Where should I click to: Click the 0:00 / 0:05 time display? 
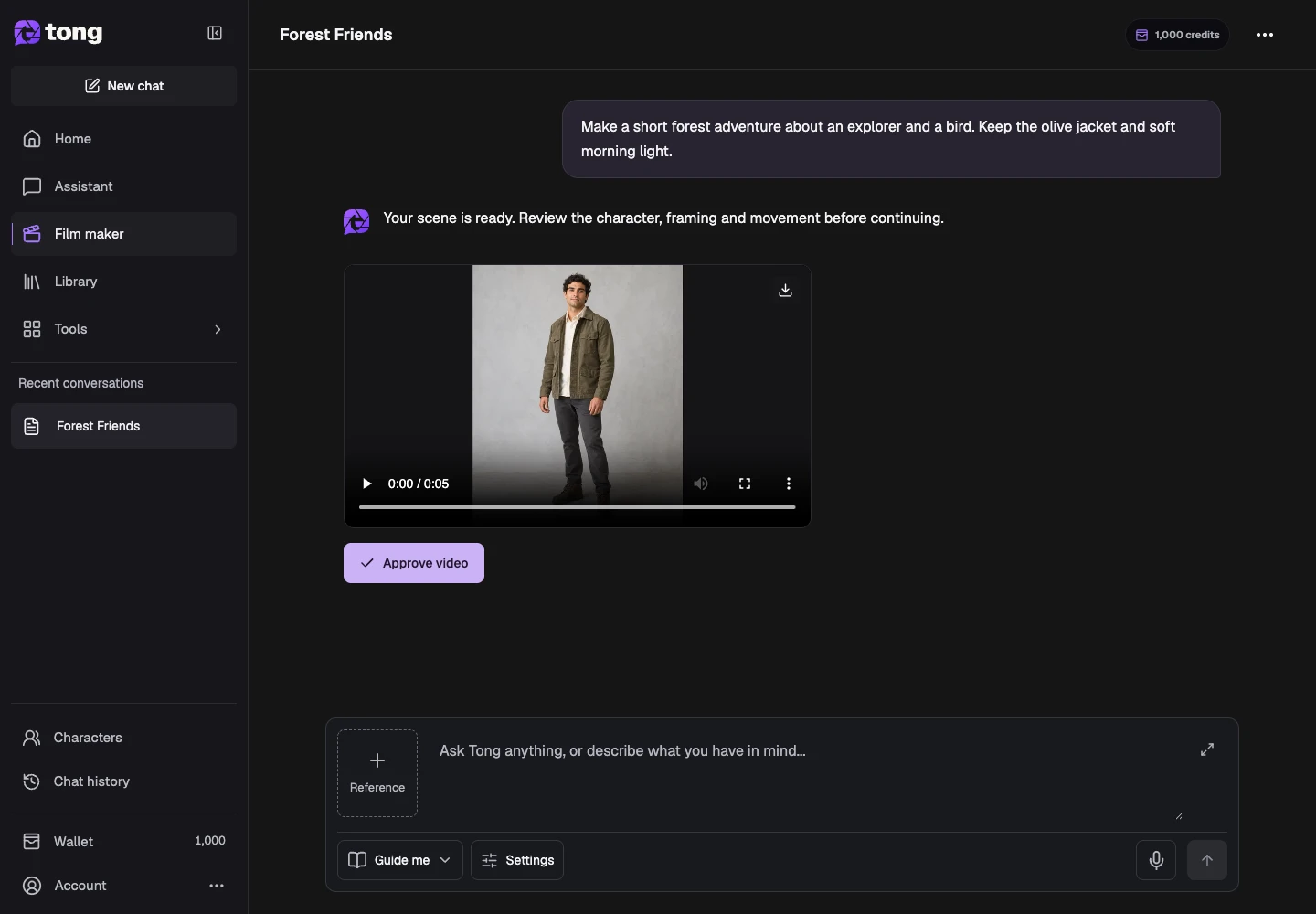[419, 484]
